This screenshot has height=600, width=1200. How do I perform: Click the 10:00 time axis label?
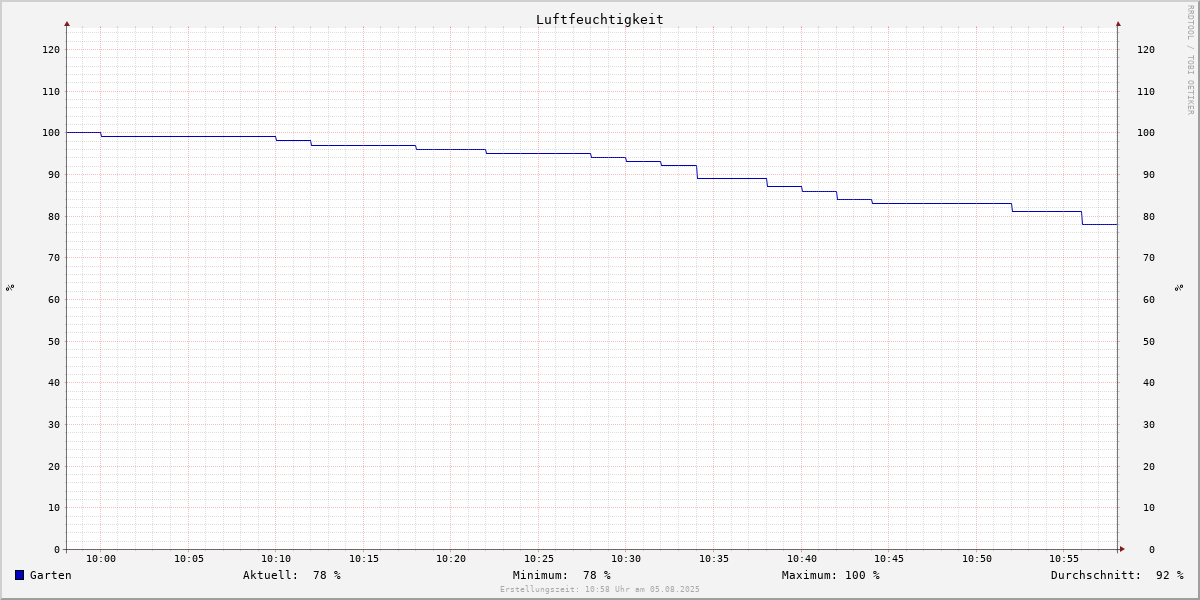101,559
